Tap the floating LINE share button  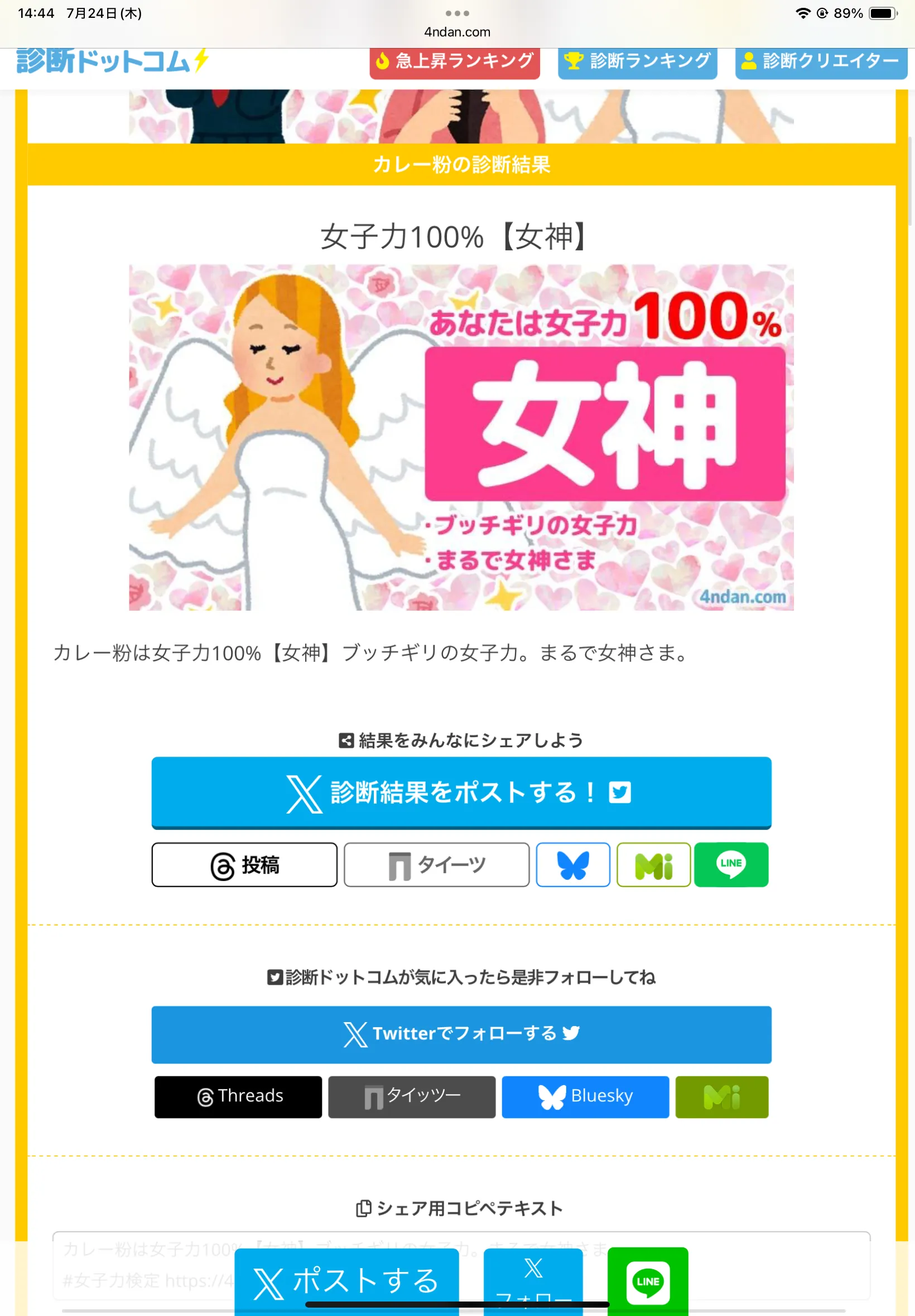[x=648, y=1281]
